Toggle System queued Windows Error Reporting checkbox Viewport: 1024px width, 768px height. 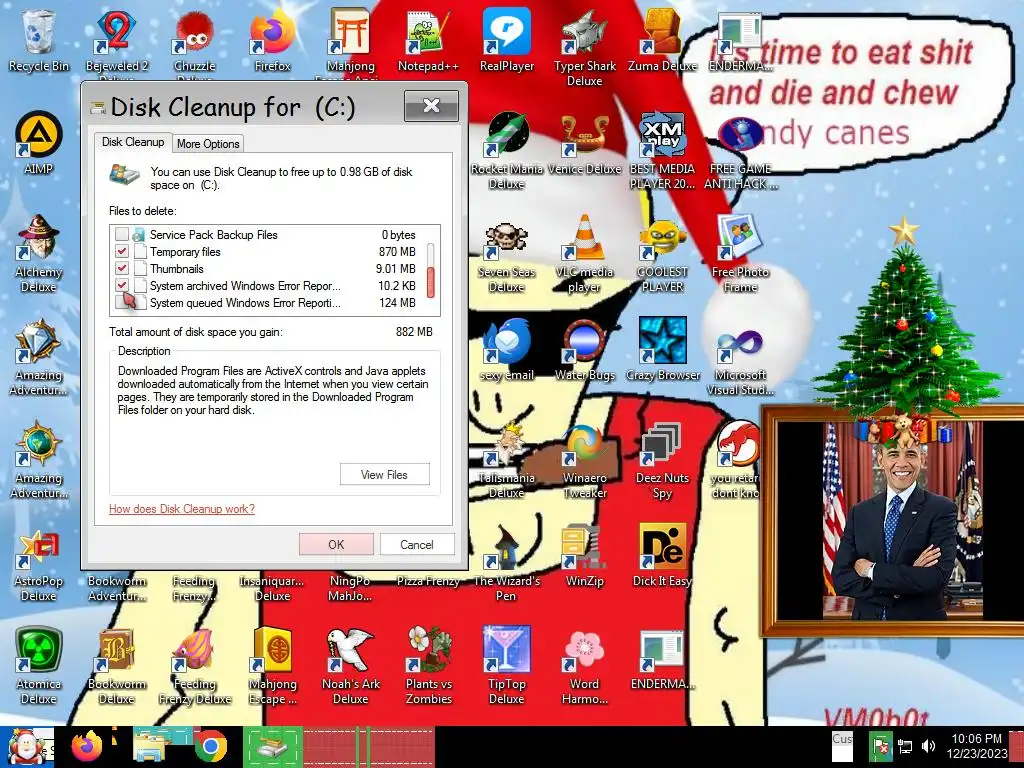[x=121, y=302]
